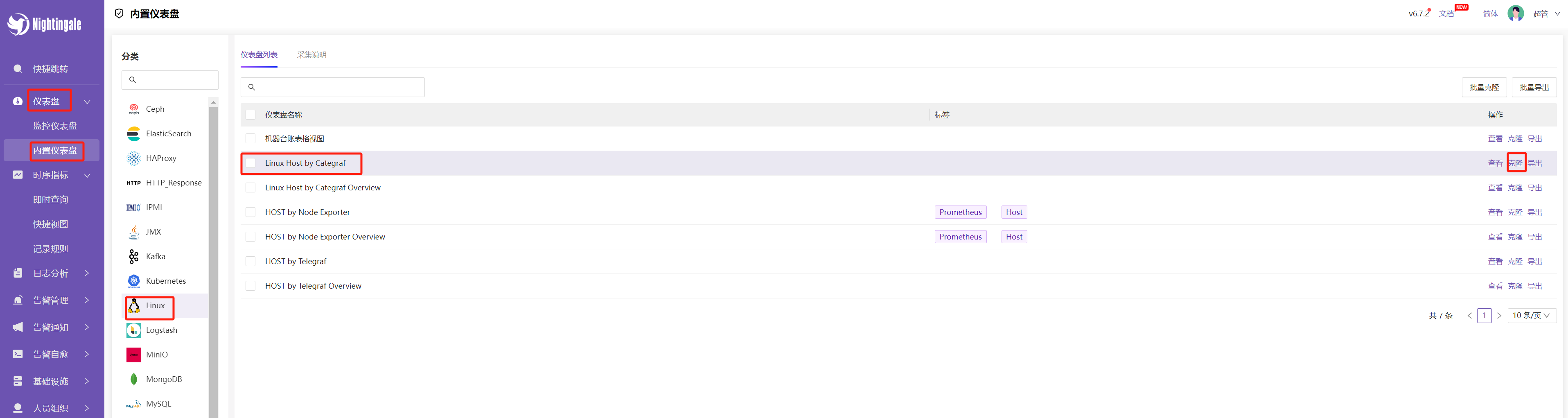The width and height of the screenshot is (1568, 418).
Task: Click the alert management bell icon
Action: (18, 300)
